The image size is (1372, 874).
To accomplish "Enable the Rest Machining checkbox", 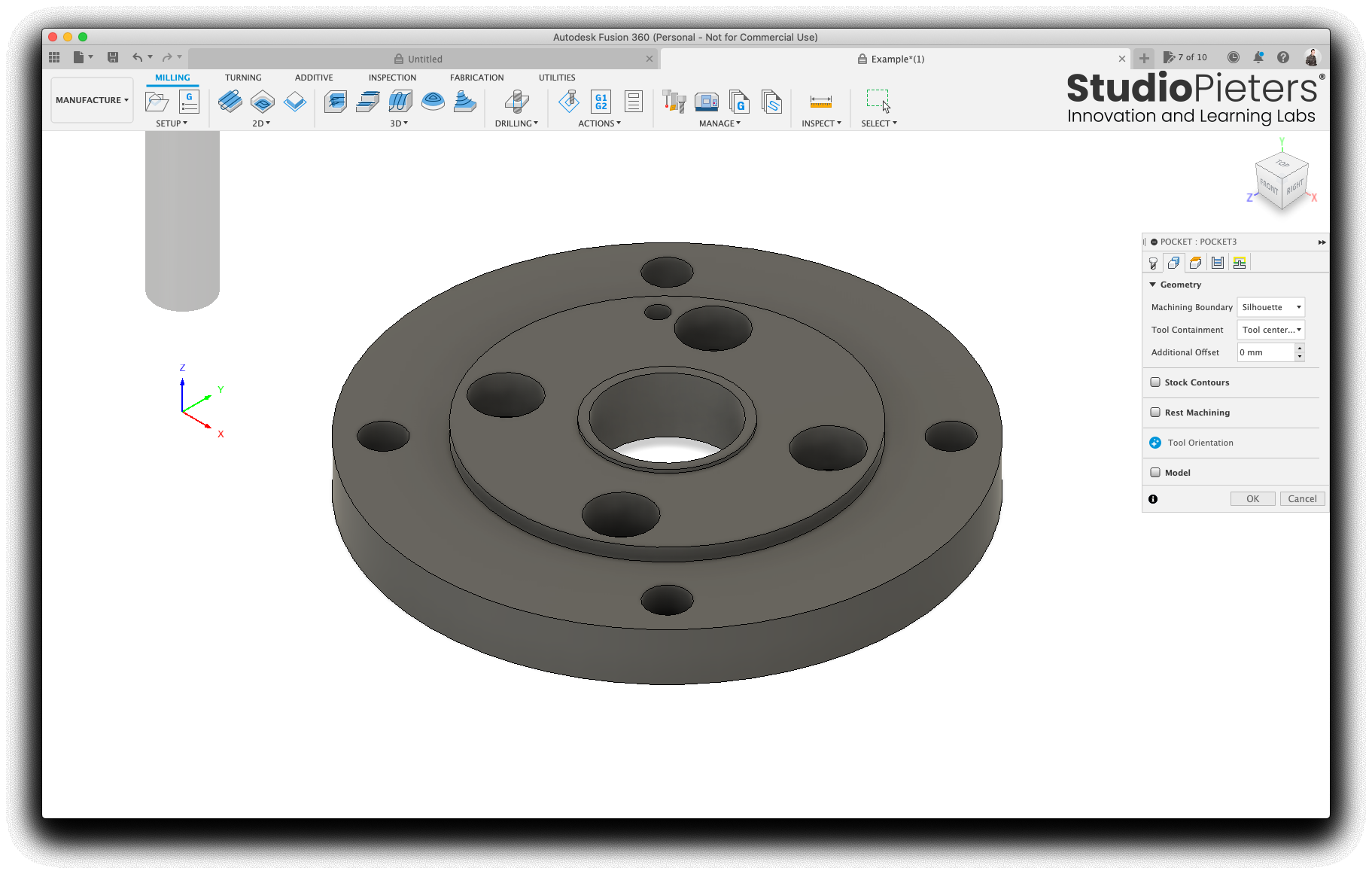I will point(1155,413).
